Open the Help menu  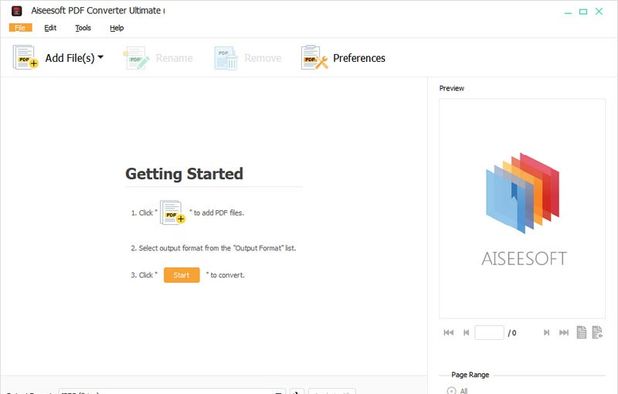117,28
